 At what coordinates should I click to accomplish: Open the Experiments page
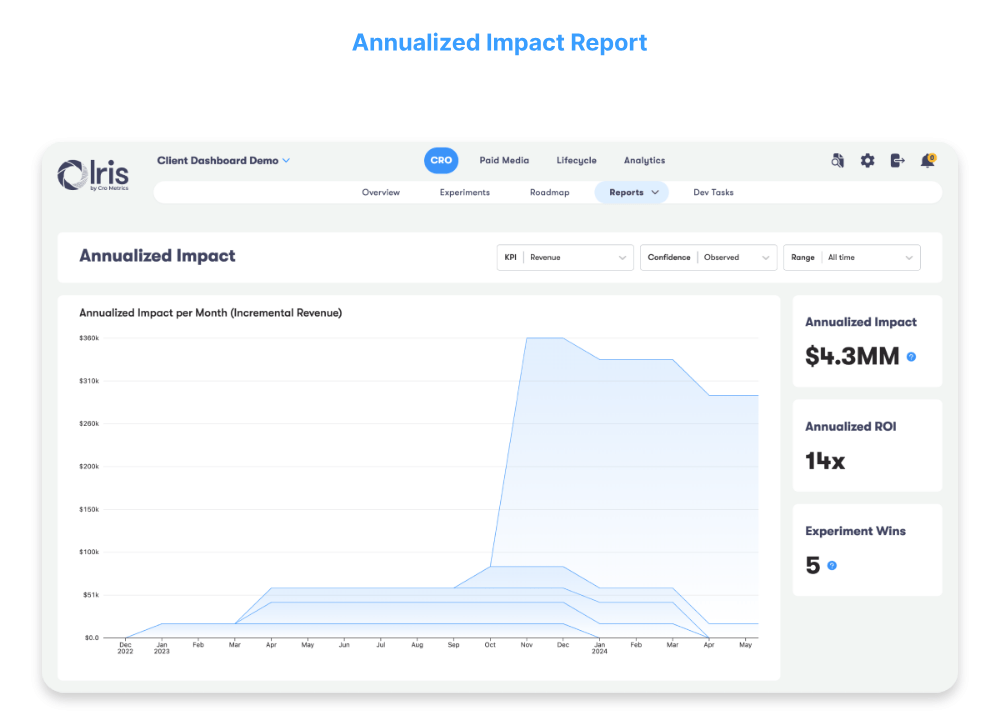click(x=465, y=192)
